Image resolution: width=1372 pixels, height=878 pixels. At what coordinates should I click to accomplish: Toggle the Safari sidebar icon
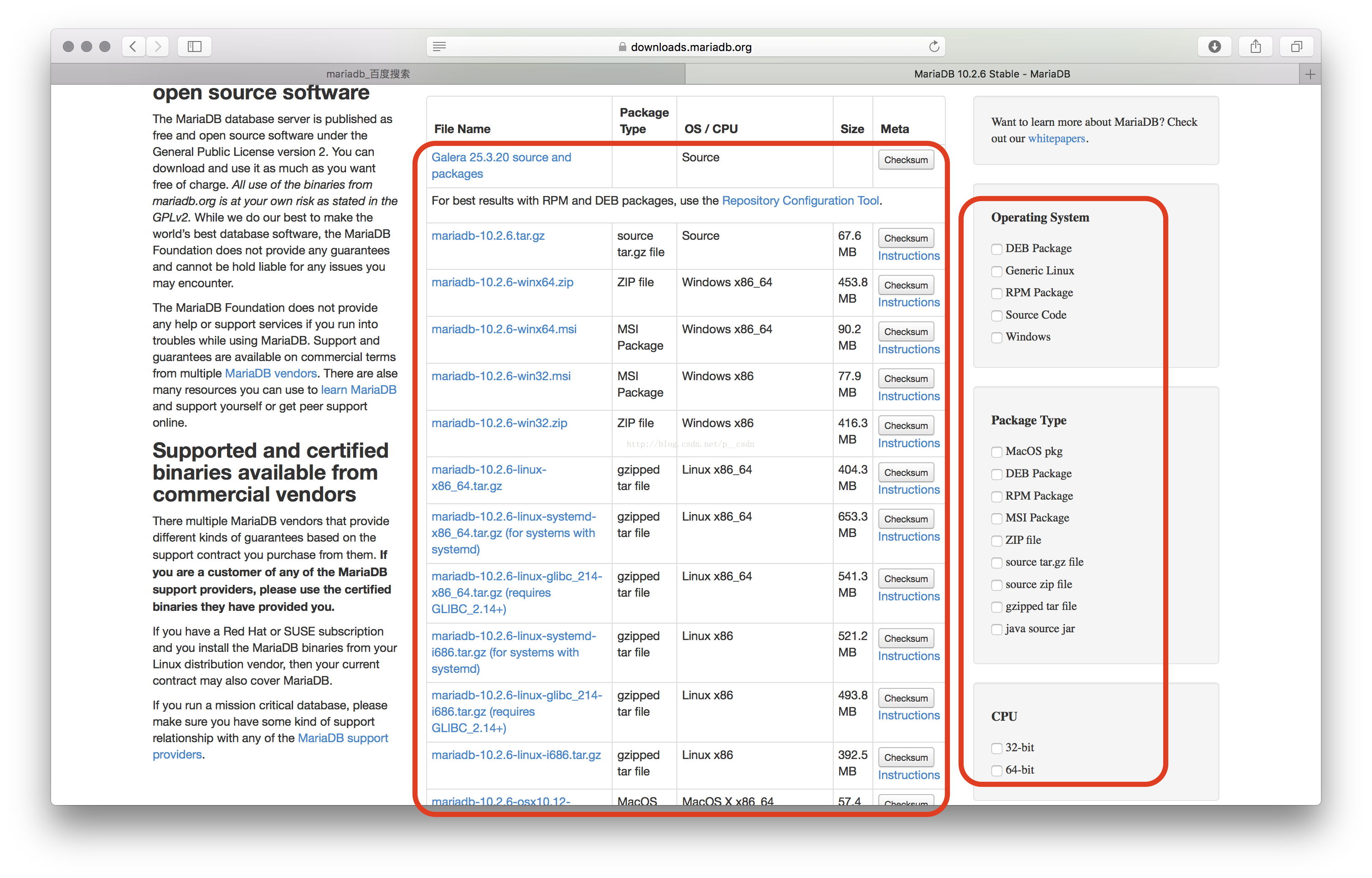click(x=194, y=46)
